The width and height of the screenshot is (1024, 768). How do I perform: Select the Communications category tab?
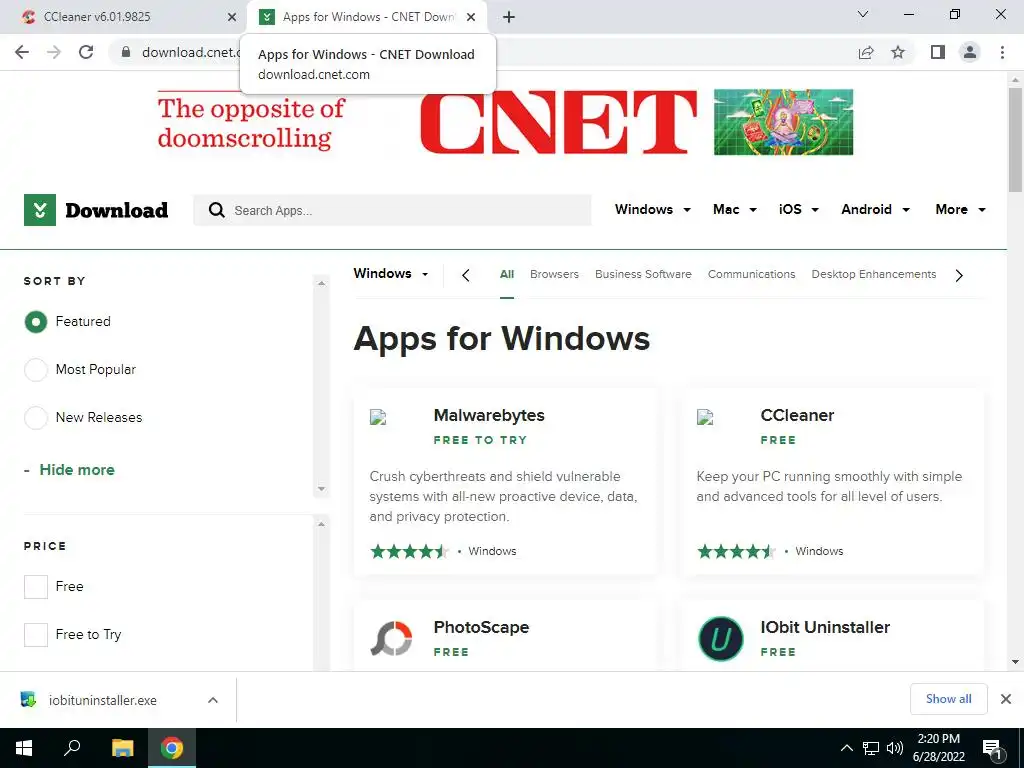pyautogui.click(x=752, y=274)
